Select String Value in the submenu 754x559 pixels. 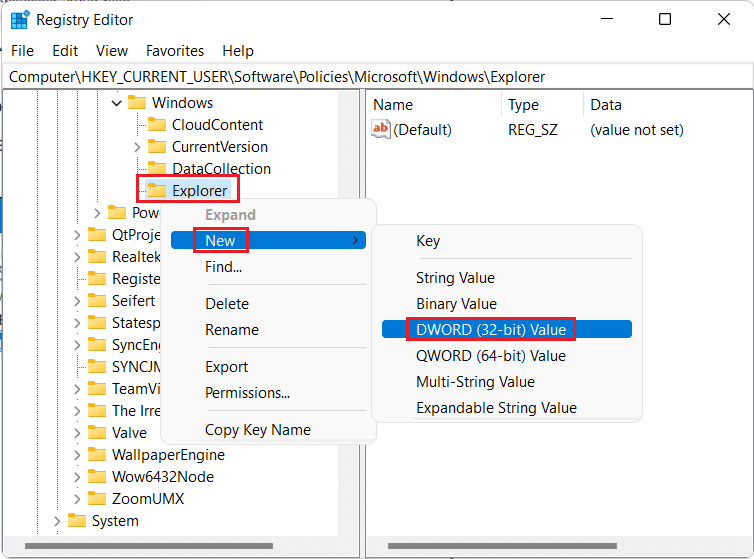point(507,277)
